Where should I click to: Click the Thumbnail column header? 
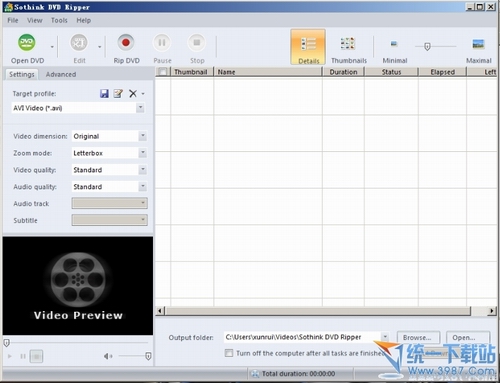pos(192,72)
